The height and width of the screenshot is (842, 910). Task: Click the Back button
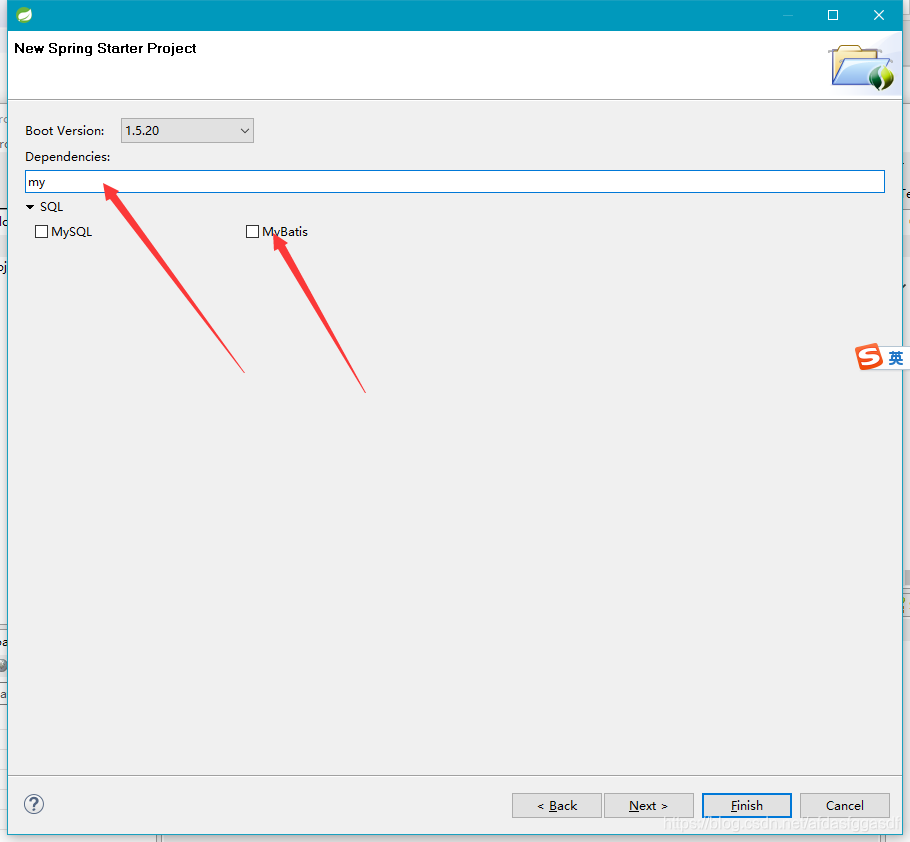(557, 805)
